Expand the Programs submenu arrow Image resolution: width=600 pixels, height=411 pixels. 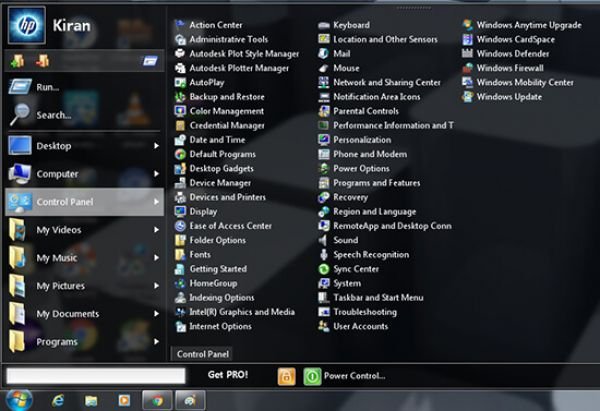click(156, 341)
